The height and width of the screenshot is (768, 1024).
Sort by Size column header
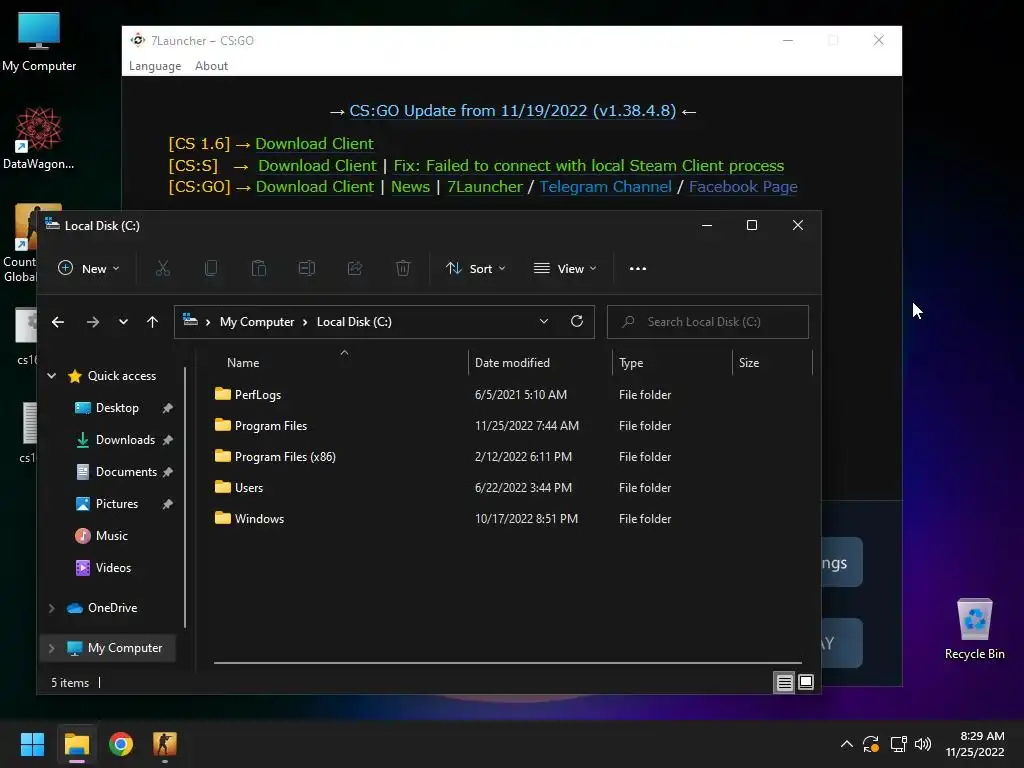[x=748, y=362]
